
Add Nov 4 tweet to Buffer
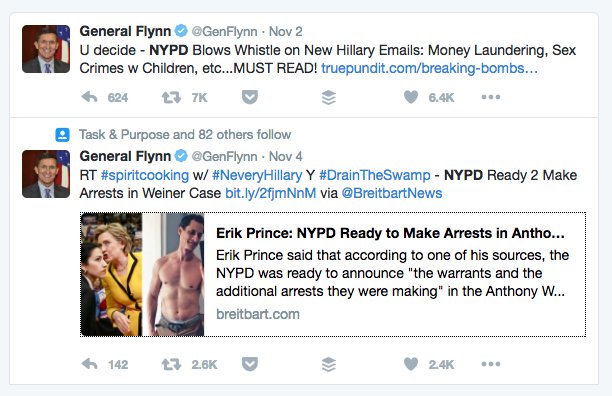329,364
